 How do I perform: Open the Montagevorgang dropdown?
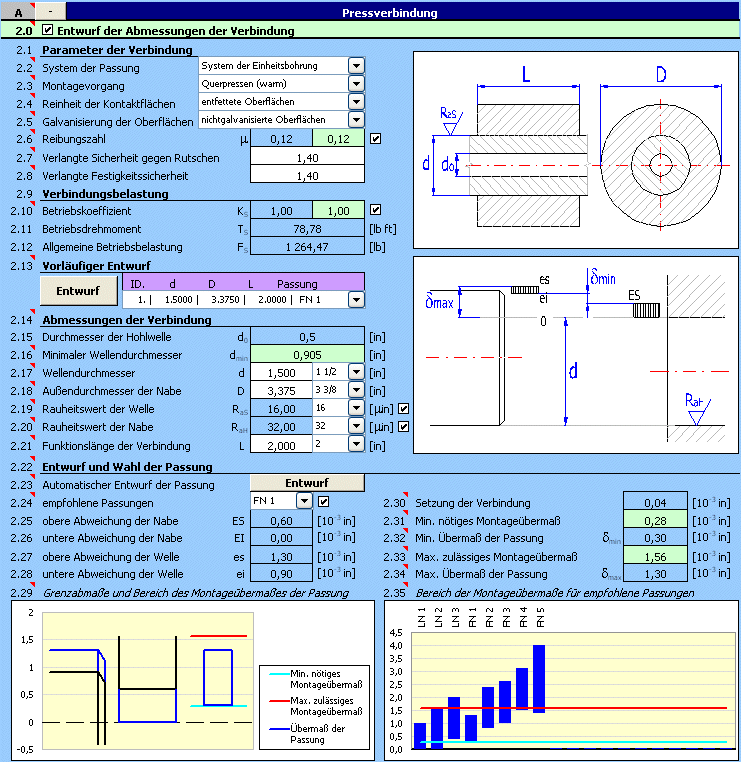356,84
